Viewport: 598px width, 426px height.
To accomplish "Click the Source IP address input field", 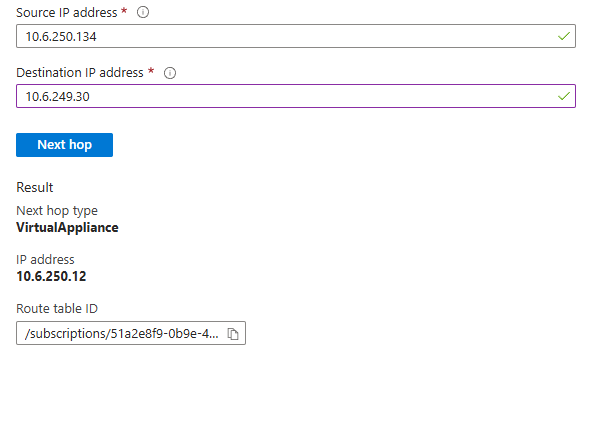I will pyautogui.click(x=296, y=36).
